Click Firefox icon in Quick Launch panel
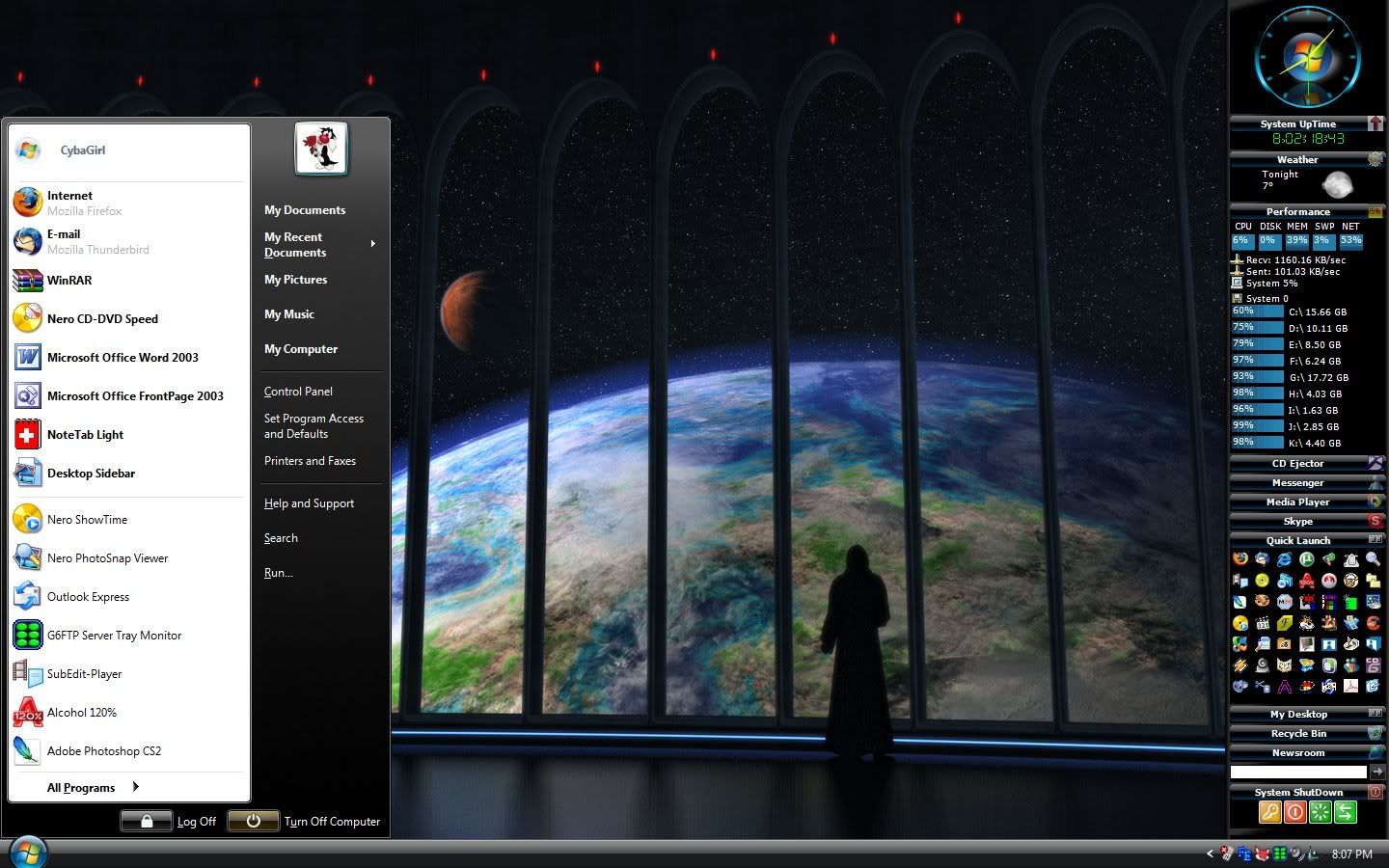Screen dimensions: 1389x868 (x=1240, y=559)
